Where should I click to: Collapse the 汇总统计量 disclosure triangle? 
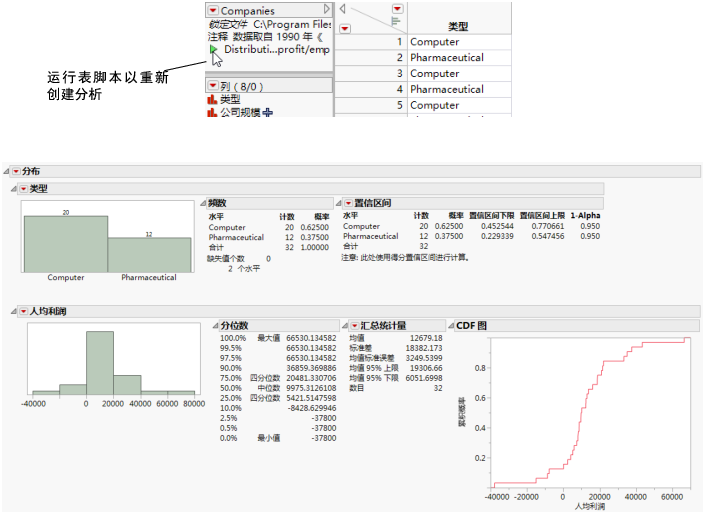(x=345, y=326)
